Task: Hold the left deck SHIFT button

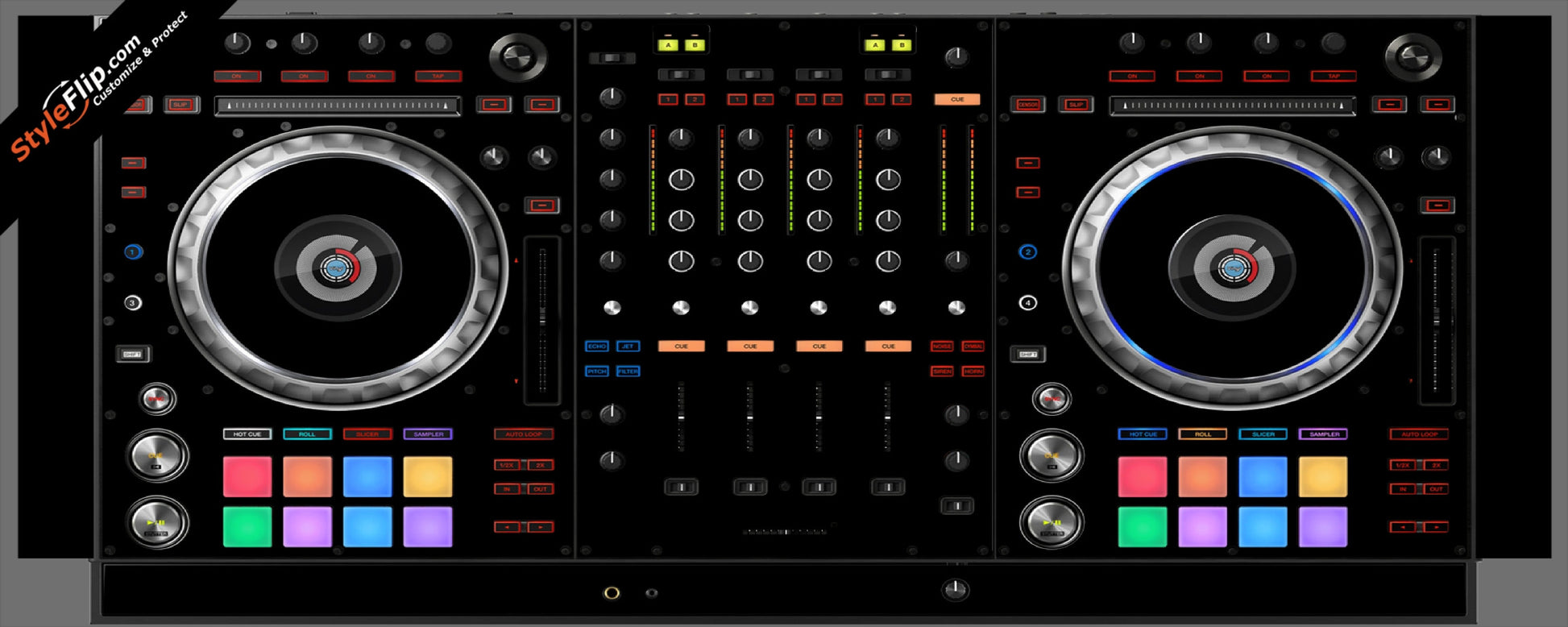Action: 133,354
